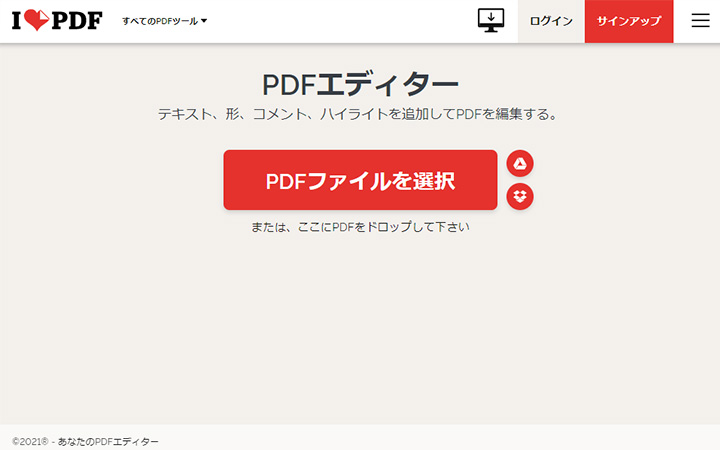Click the letter I in the logo
Image resolution: width=720 pixels, height=450 pixels.
coord(17,21)
